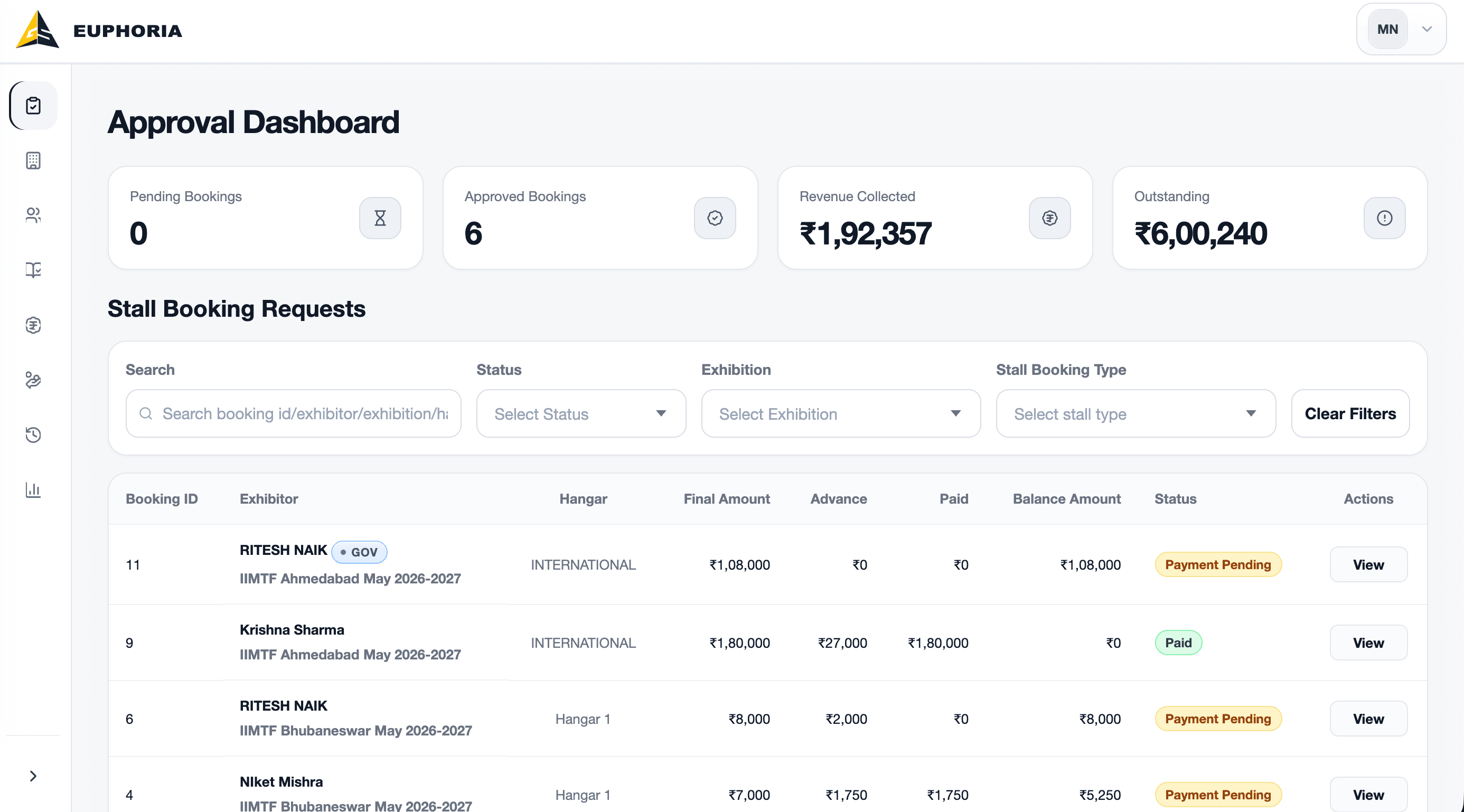
Task: Open the MN user menu chevron
Action: coord(1427,29)
